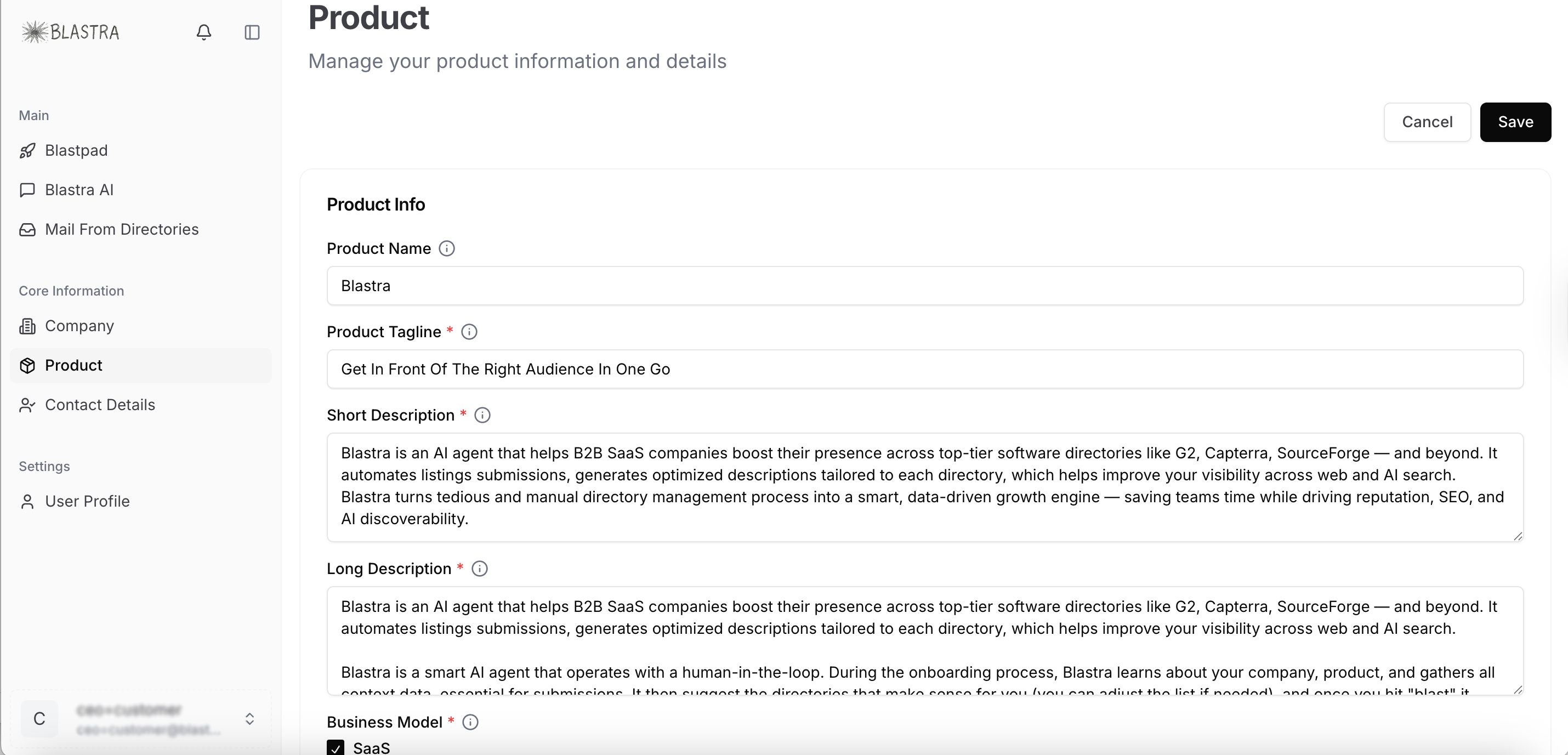Edit the Product Tagline field
The height and width of the screenshot is (755, 1568).
pos(913,369)
